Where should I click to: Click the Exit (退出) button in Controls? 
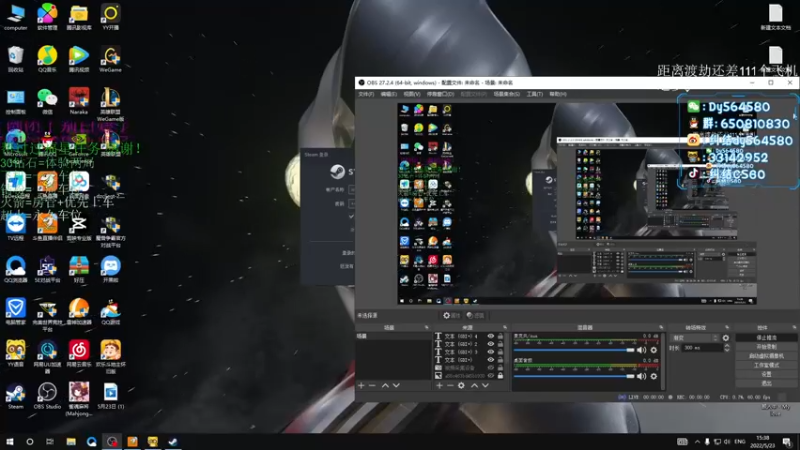(x=766, y=384)
